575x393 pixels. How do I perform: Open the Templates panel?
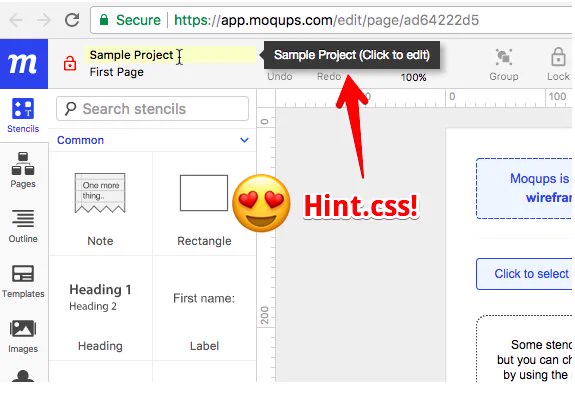click(23, 281)
